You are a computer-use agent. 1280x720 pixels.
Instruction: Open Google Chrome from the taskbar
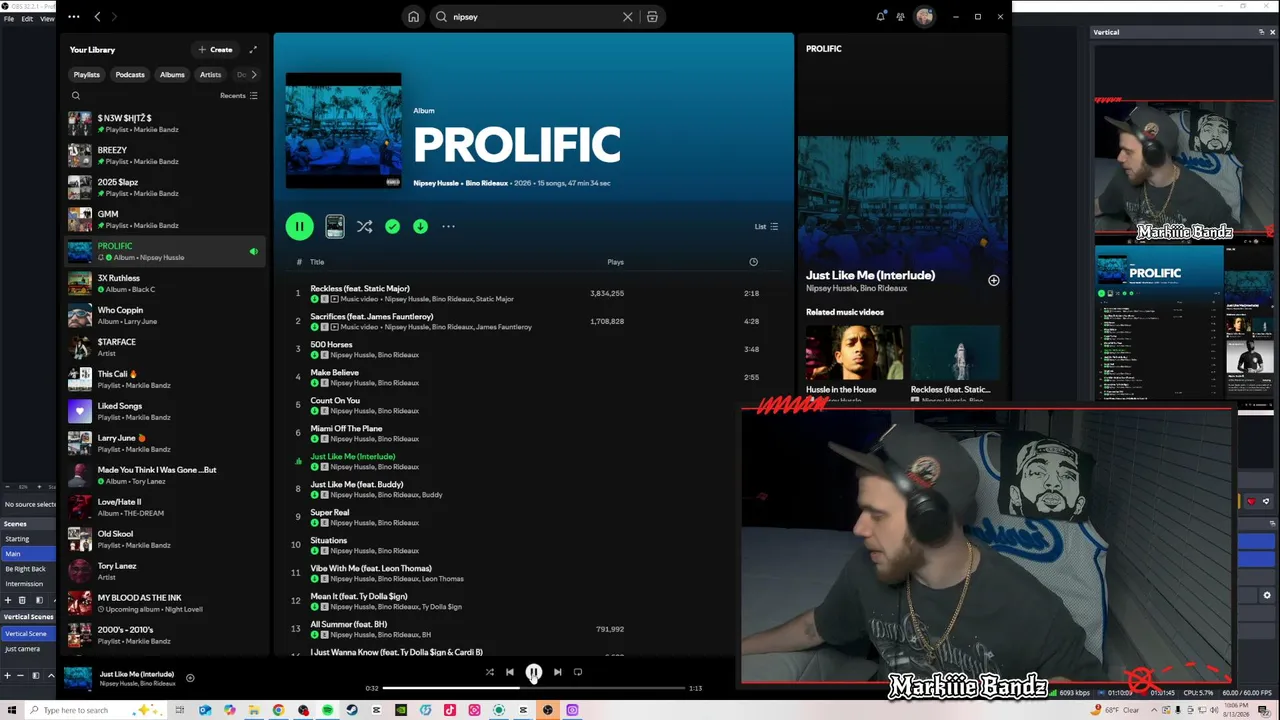click(x=278, y=710)
